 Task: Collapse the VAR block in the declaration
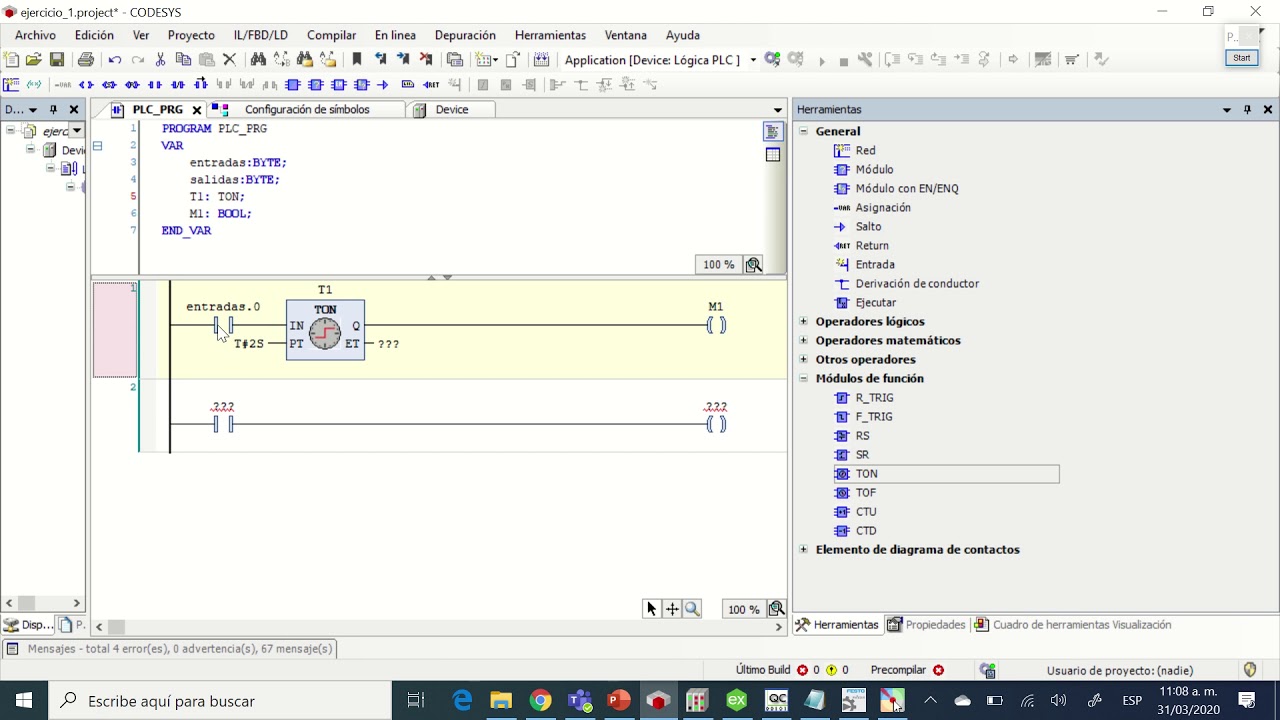[98, 146]
